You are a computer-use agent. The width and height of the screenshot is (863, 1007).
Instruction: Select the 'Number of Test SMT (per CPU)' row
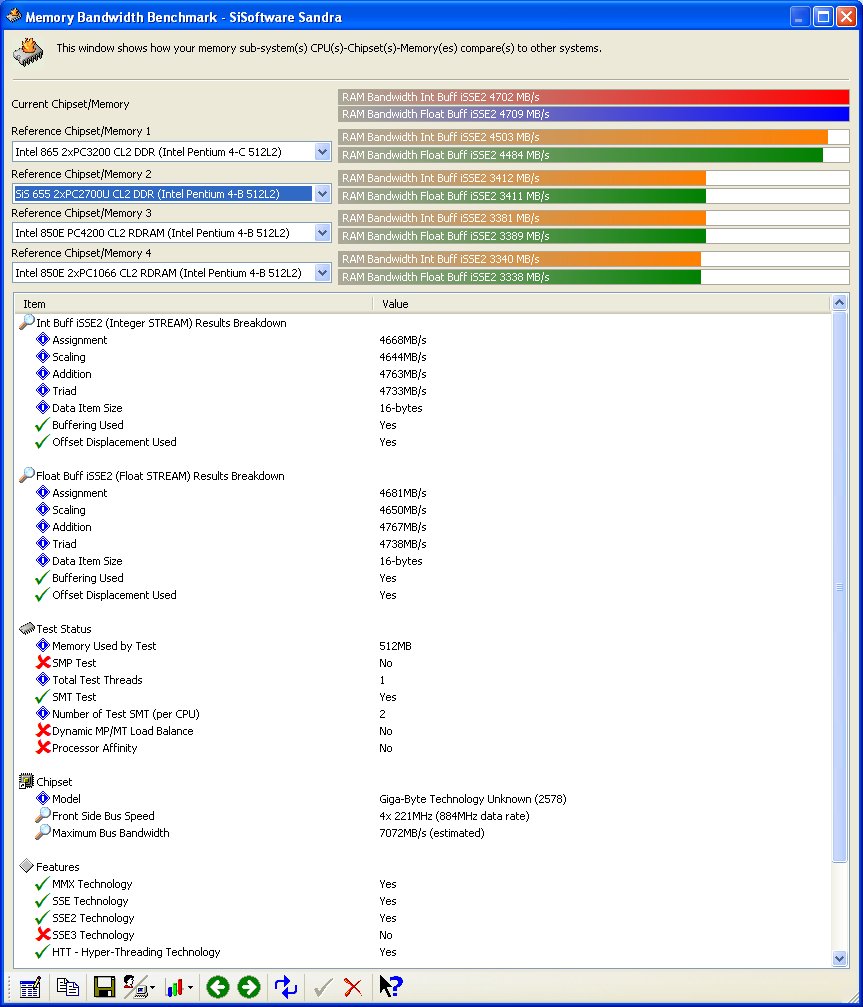click(422, 714)
